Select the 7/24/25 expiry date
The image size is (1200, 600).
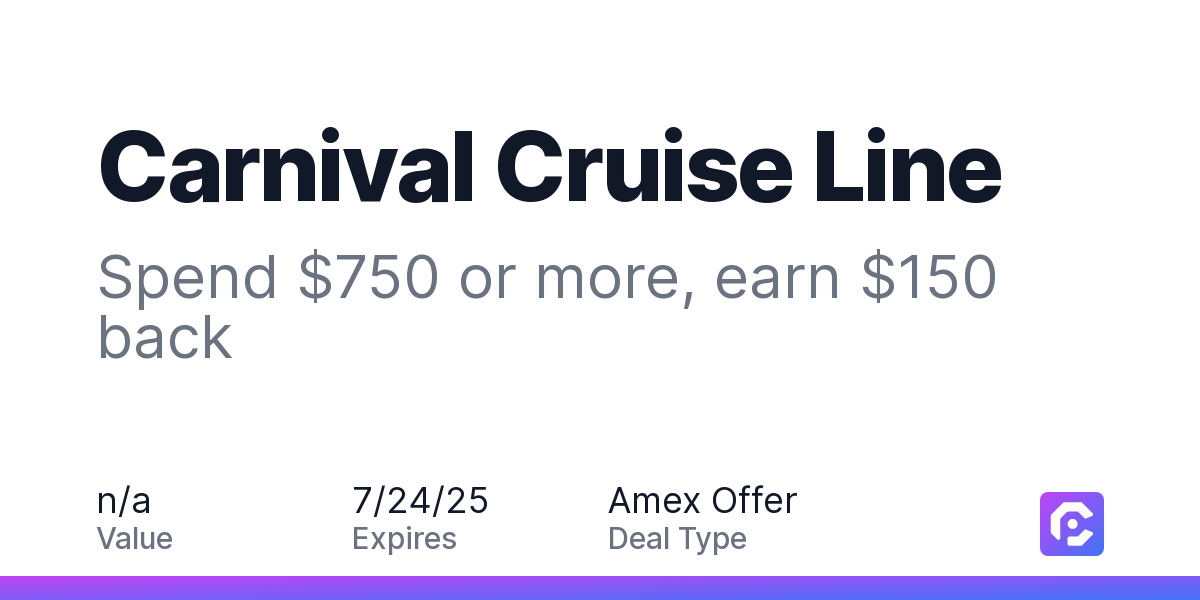tap(420, 500)
